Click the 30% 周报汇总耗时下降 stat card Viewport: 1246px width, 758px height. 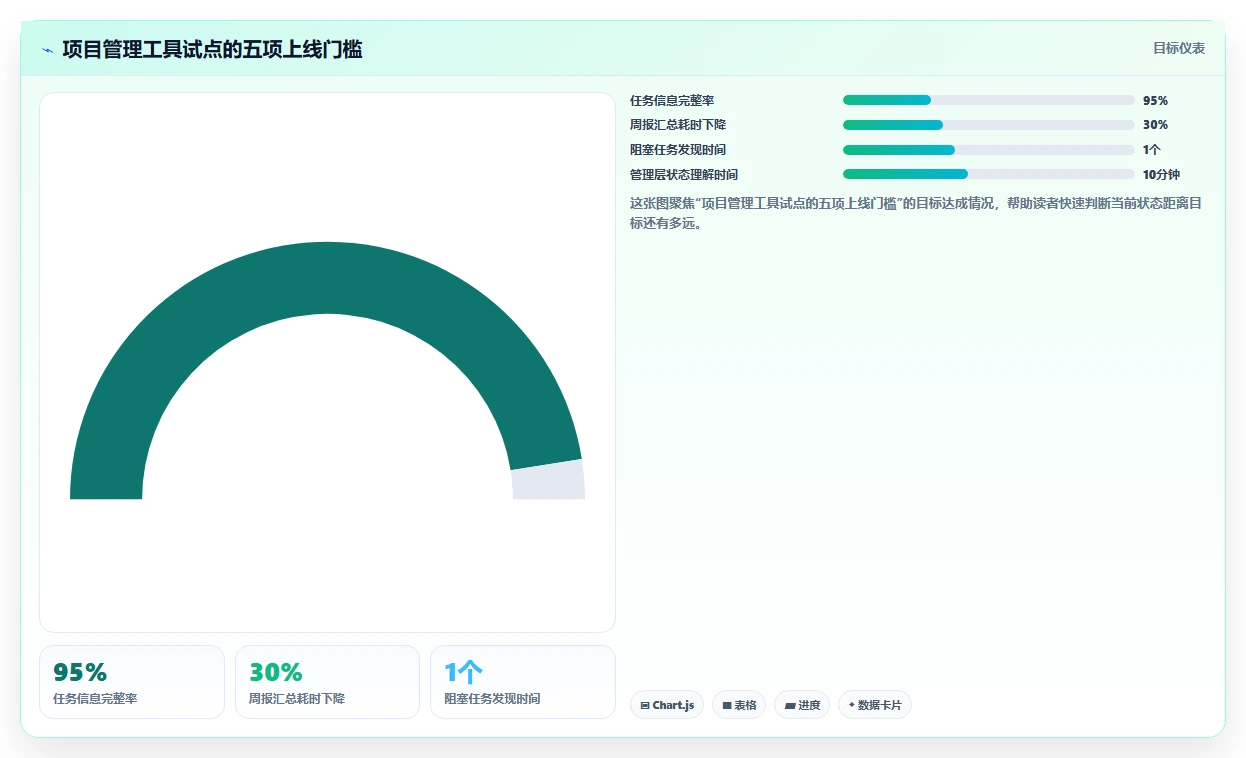point(327,682)
